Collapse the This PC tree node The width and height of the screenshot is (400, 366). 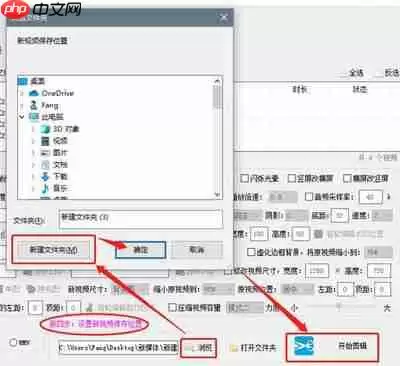pyautogui.click(x=22, y=117)
